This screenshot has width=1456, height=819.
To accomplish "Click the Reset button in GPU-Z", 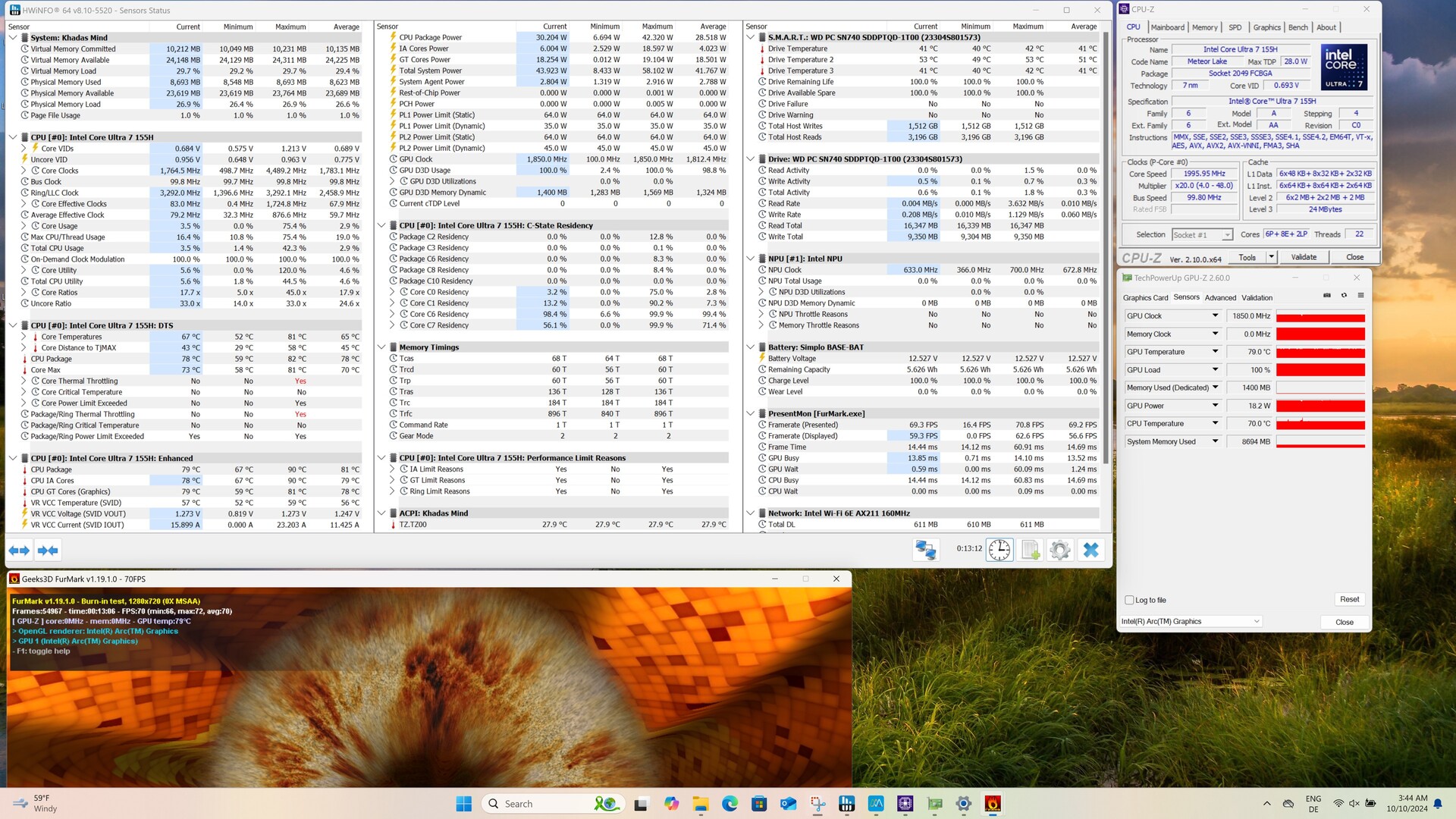I will pos(1349,599).
